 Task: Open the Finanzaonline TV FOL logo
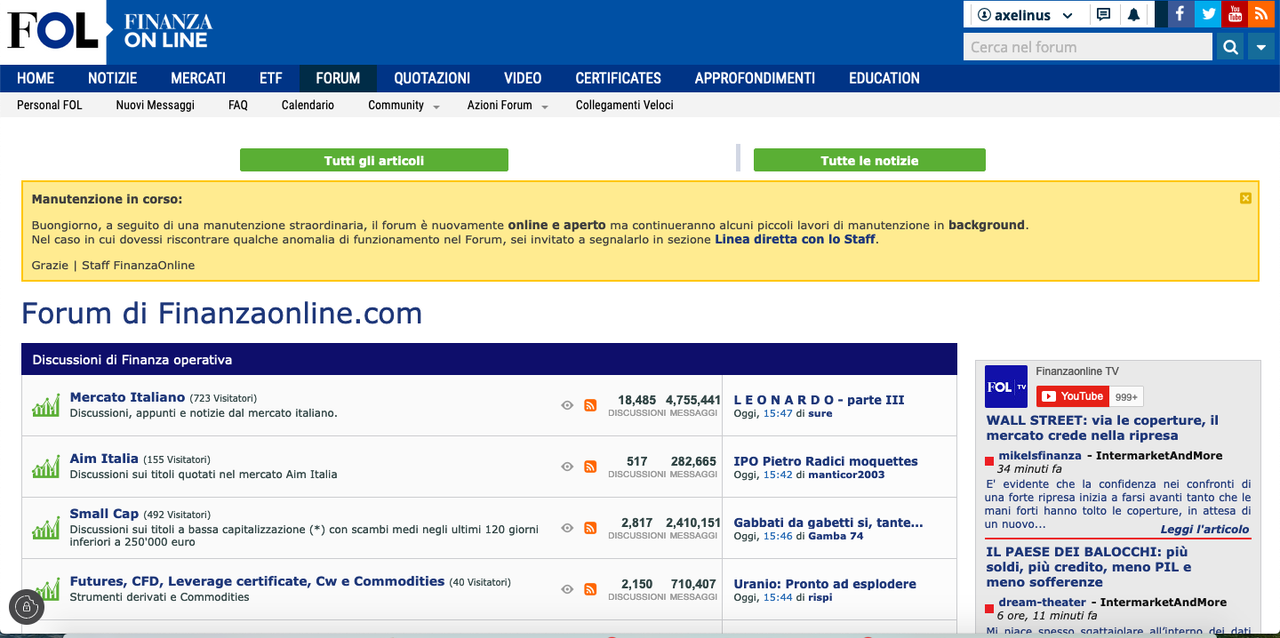point(1006,386)
